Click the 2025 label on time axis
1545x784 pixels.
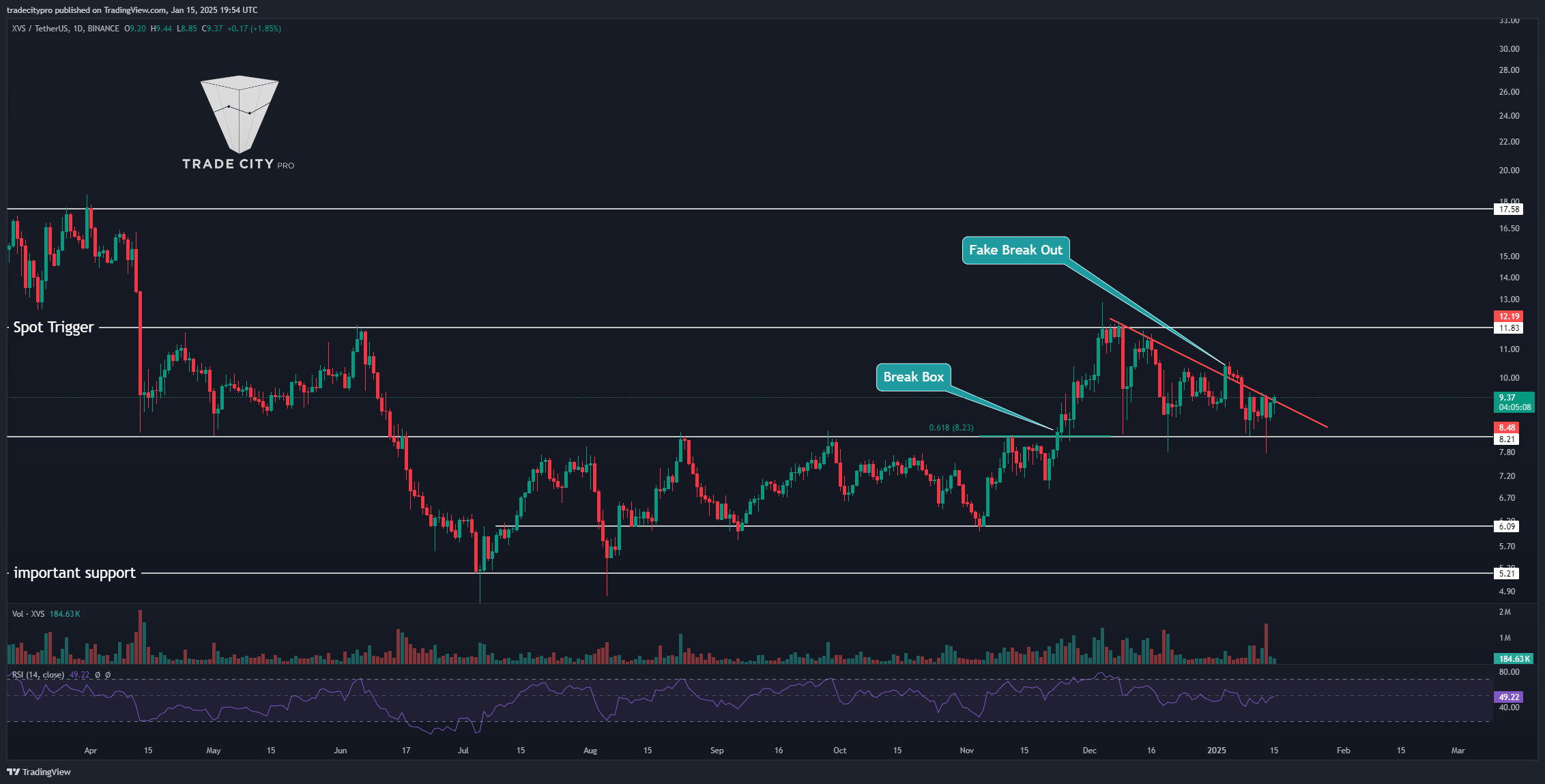[1217, 751]
